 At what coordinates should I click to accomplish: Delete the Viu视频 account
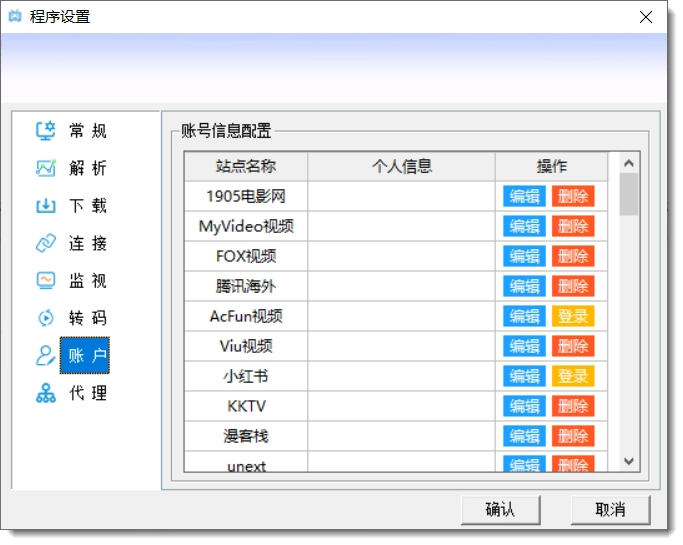573,346
